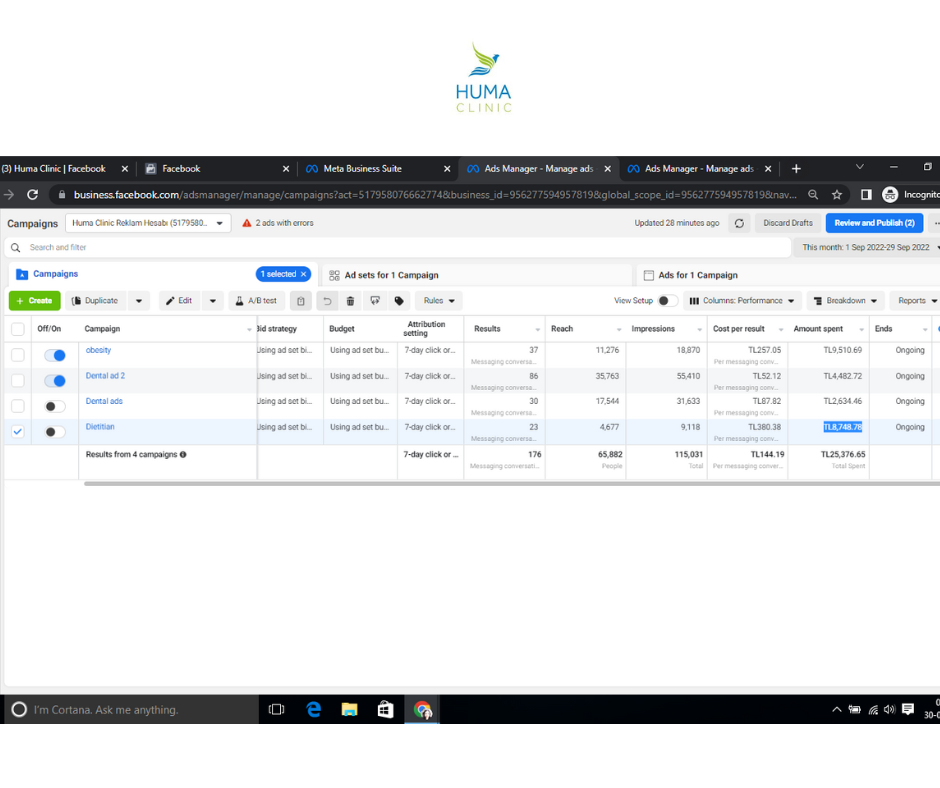Click the green Create button
This screenshot has width=940, height=788.
35,301
